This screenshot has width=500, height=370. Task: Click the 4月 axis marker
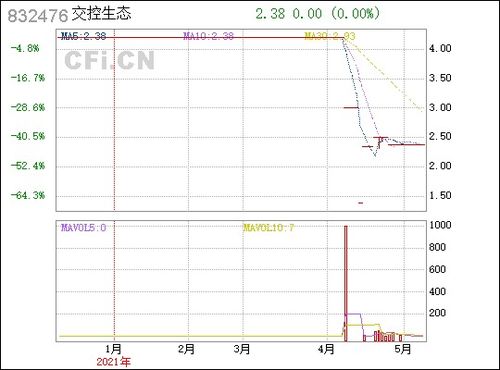tap(326, 349)
